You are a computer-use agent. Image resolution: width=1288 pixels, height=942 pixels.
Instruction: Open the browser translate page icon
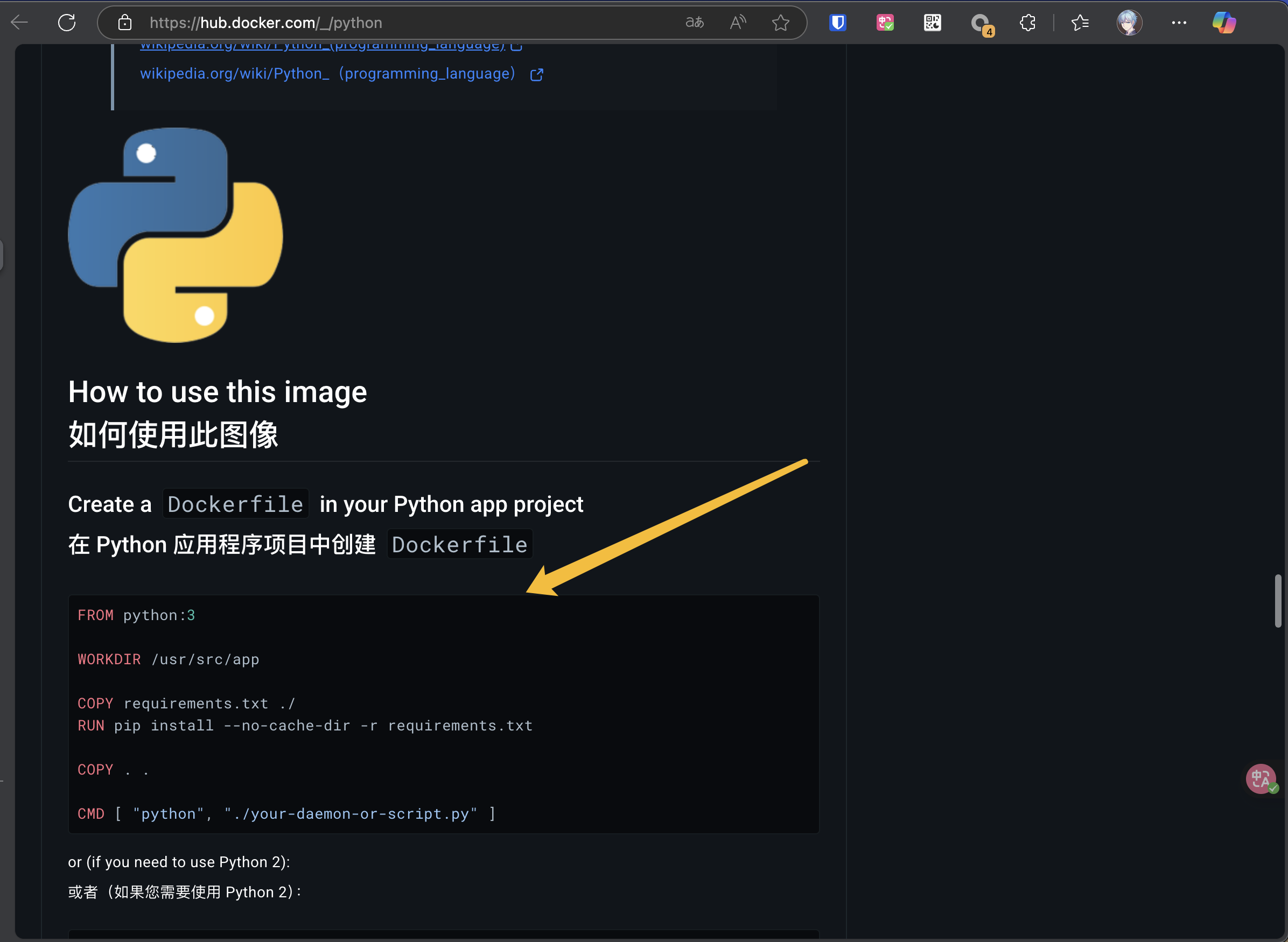pyautogui.click(x=694, y=23)
